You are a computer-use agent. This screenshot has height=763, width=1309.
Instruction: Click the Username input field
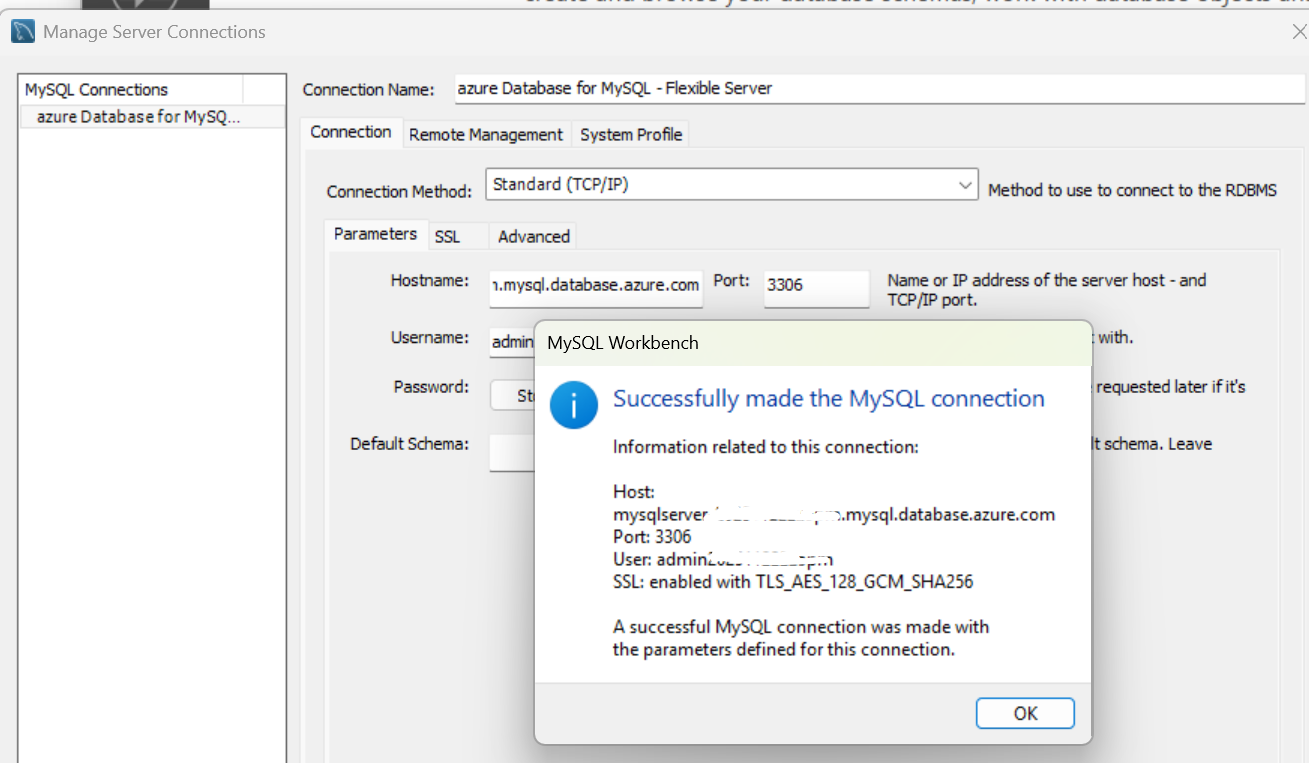[x=511, y=342]
